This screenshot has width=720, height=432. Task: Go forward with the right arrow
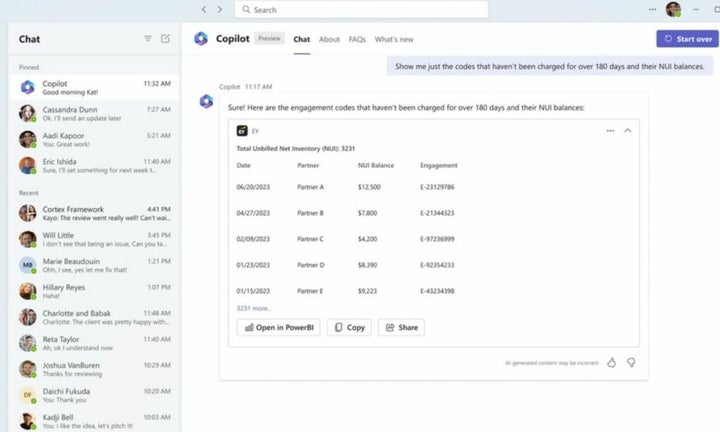220,10
